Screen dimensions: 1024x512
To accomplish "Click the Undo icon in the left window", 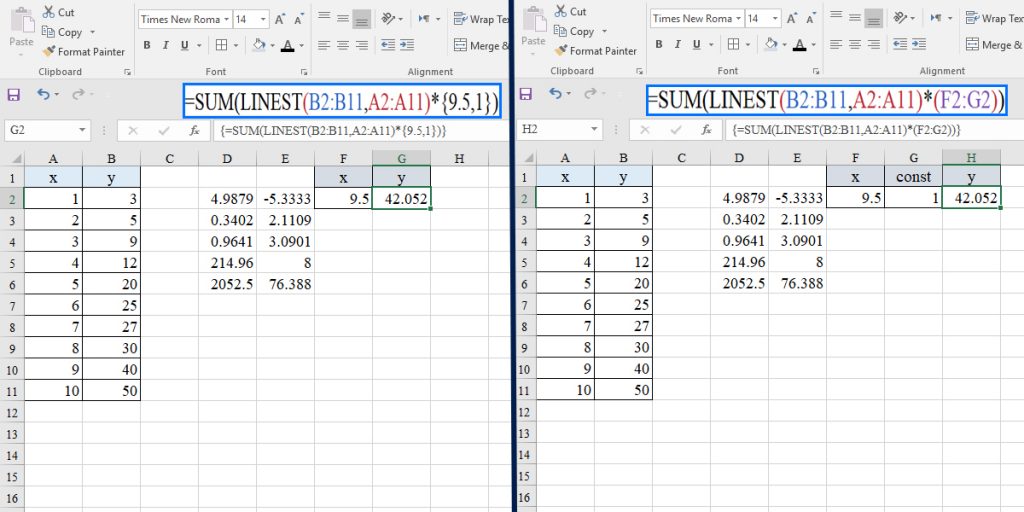I will [x=43, y=95].
